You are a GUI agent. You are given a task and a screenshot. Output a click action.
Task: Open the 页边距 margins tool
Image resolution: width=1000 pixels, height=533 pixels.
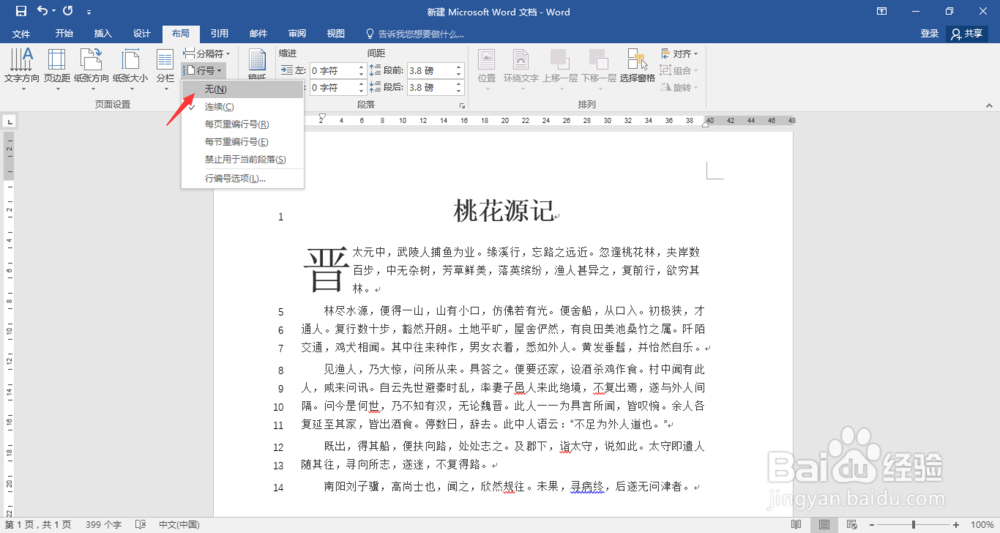[x=57, y=69]
